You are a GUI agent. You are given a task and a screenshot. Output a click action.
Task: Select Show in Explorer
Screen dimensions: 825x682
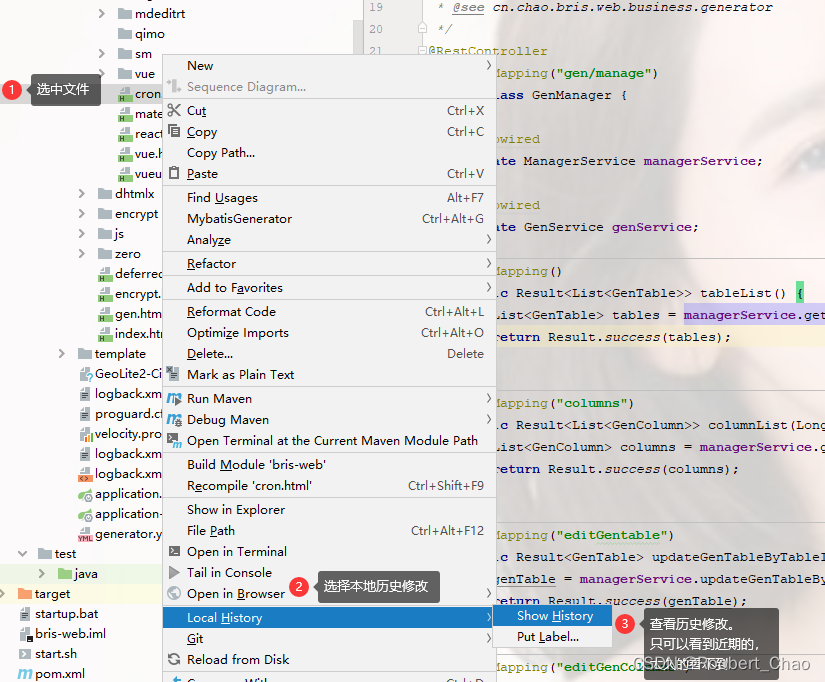(329, 510)
